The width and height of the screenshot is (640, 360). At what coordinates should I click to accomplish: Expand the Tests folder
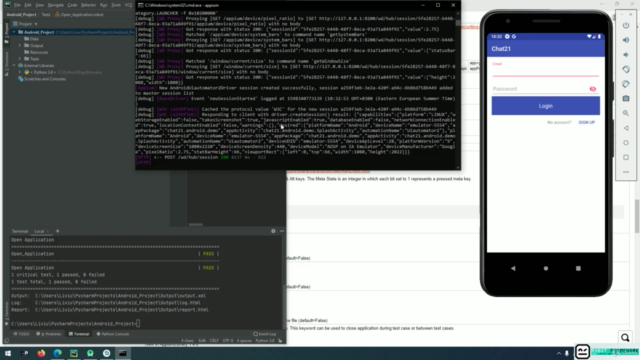point(20,59)
